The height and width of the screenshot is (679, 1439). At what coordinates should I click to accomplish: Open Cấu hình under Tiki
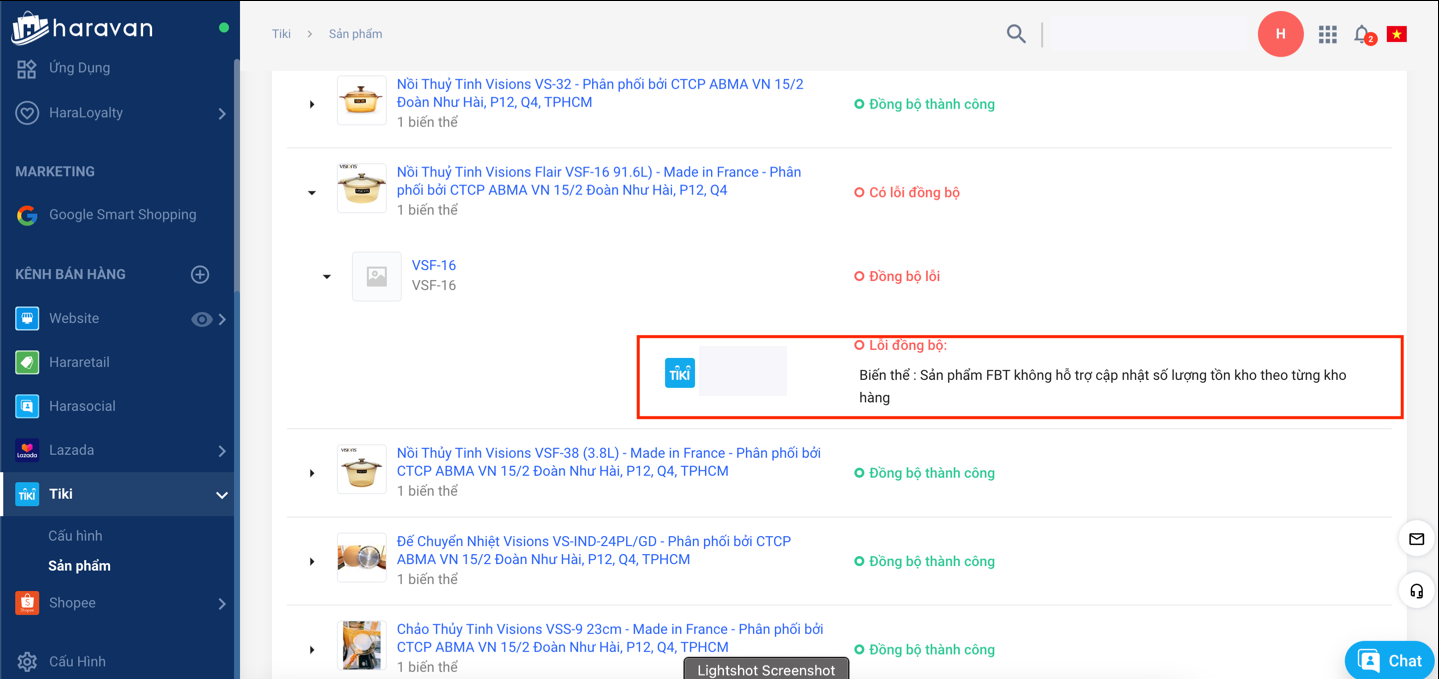click(75, 536)
